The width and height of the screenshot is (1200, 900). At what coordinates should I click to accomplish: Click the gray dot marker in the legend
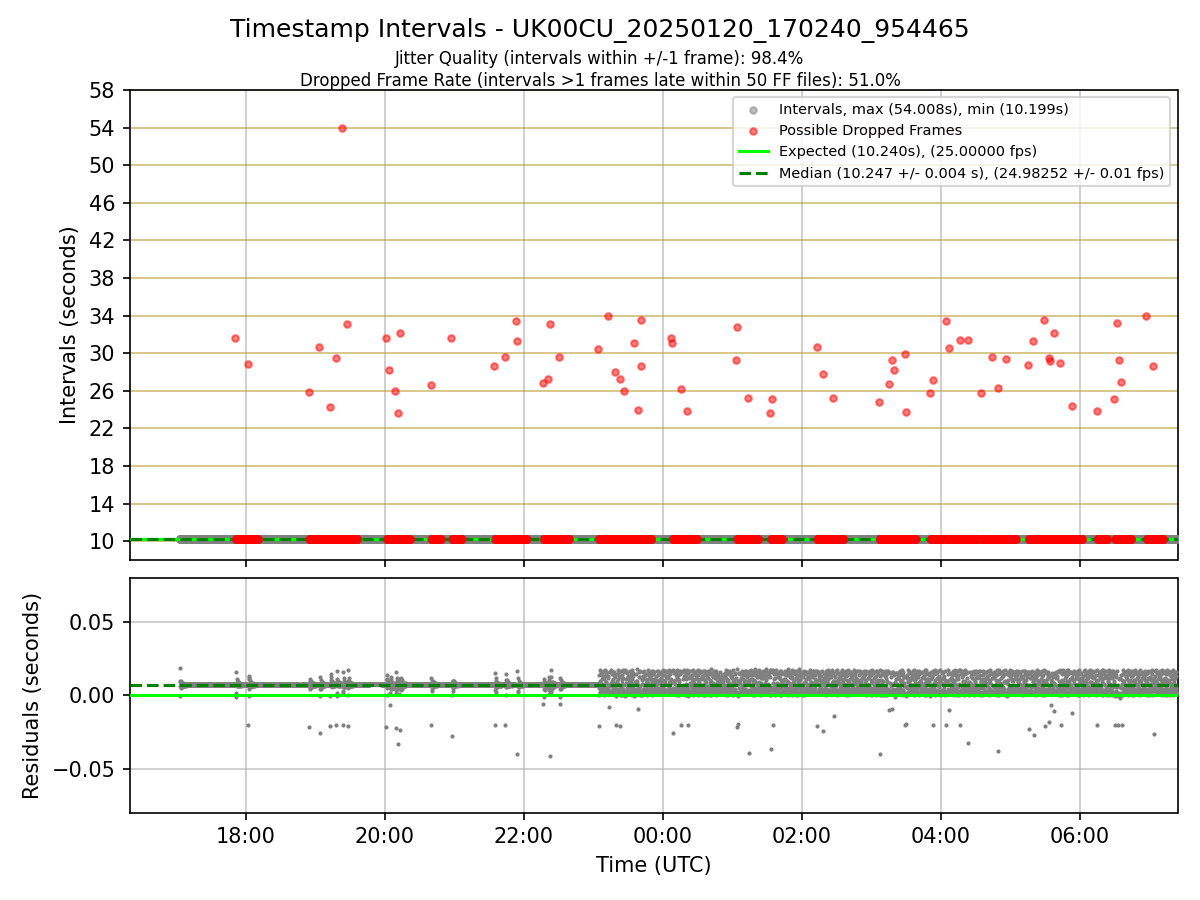[754, 110]
